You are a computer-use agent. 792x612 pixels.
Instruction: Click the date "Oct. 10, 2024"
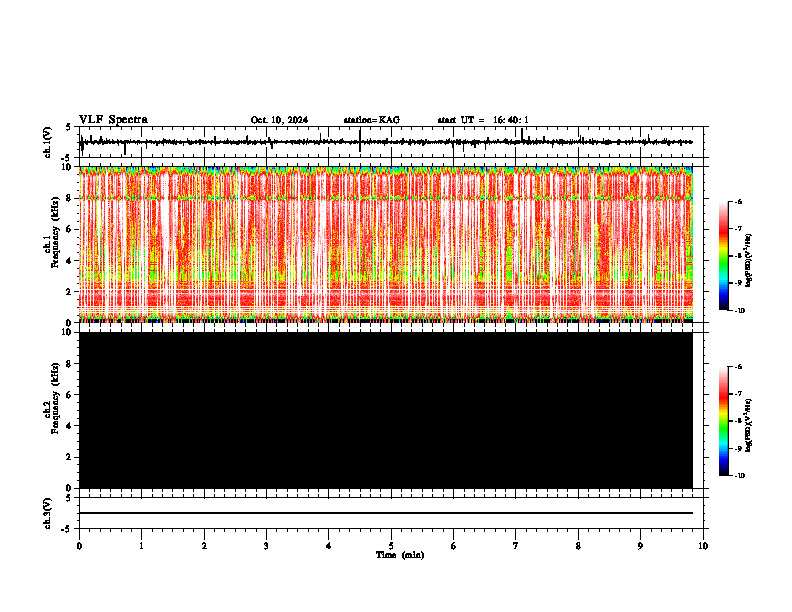[x=279, y=120]
